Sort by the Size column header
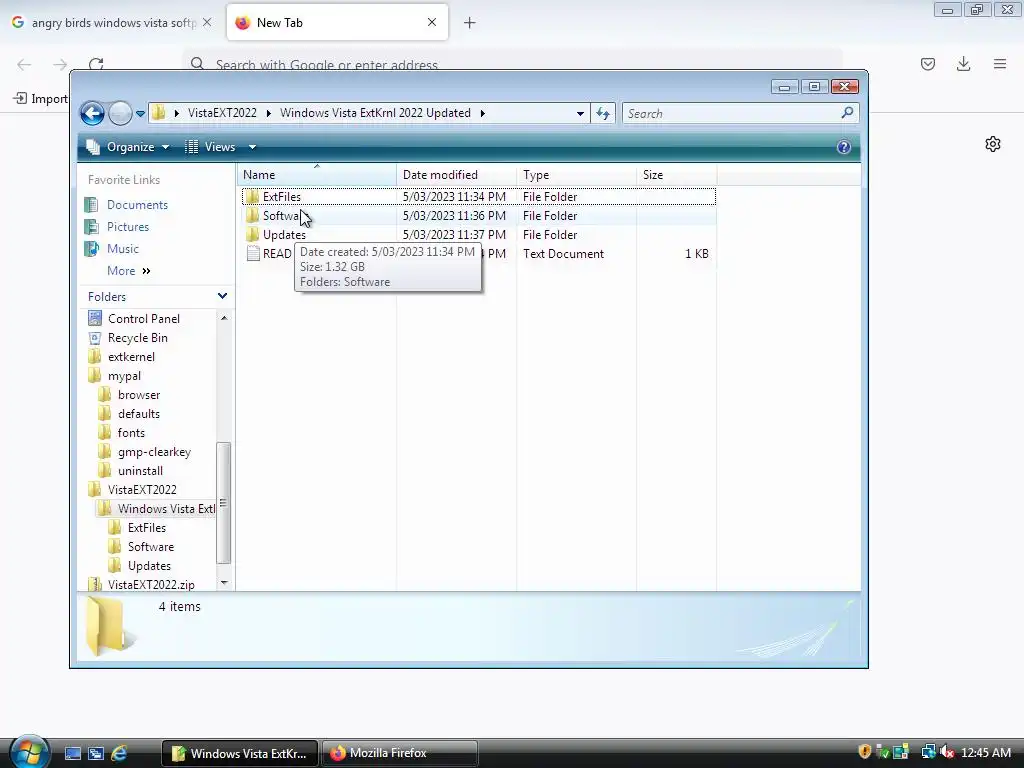1024x768 pixels. coord(677,175)
